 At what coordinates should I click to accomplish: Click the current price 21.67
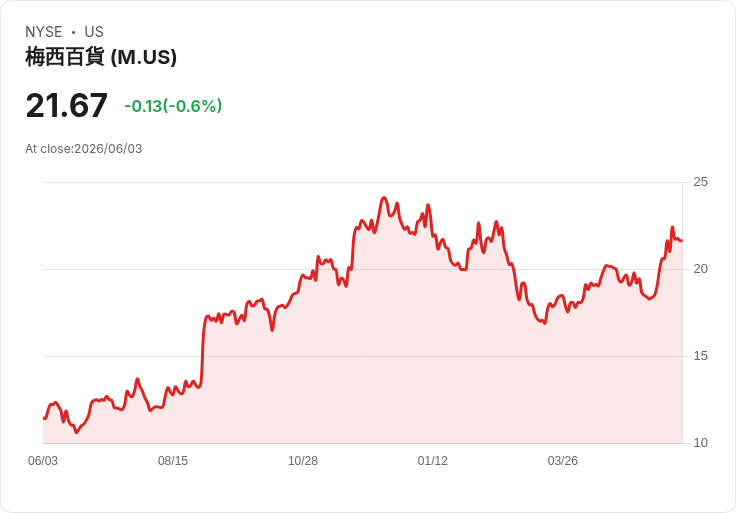tap(67, 106)
